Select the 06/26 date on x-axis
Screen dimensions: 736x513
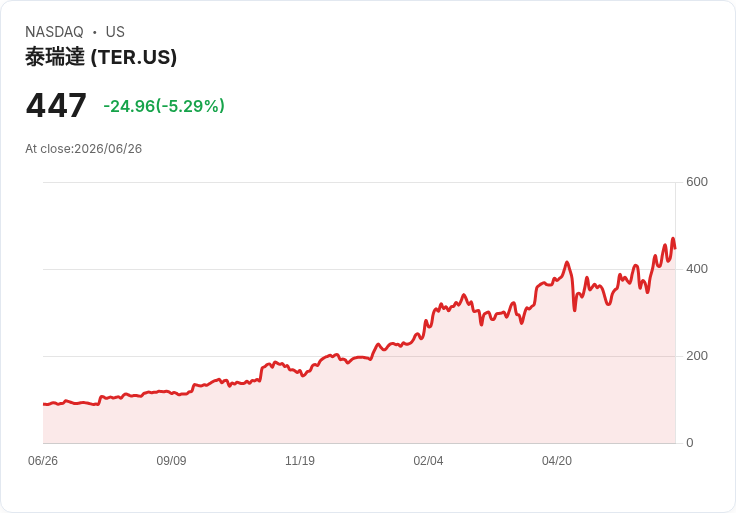point(43,460)
